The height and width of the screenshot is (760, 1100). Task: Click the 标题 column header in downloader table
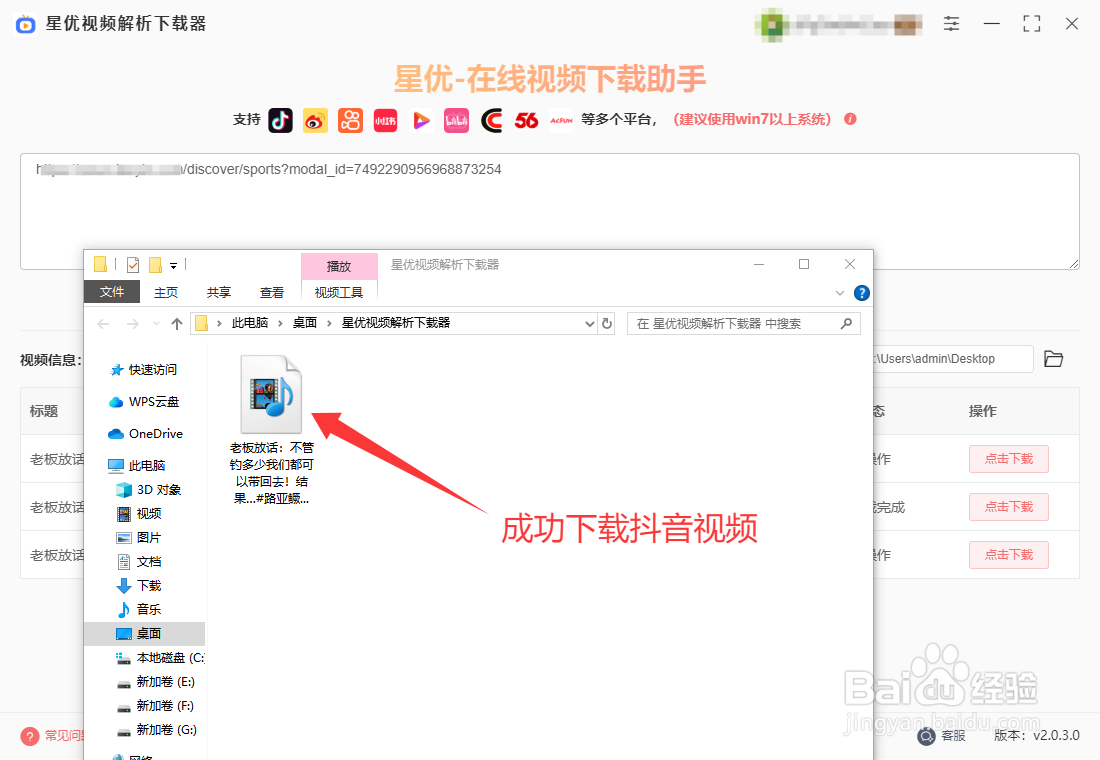(x=43, y=411)
